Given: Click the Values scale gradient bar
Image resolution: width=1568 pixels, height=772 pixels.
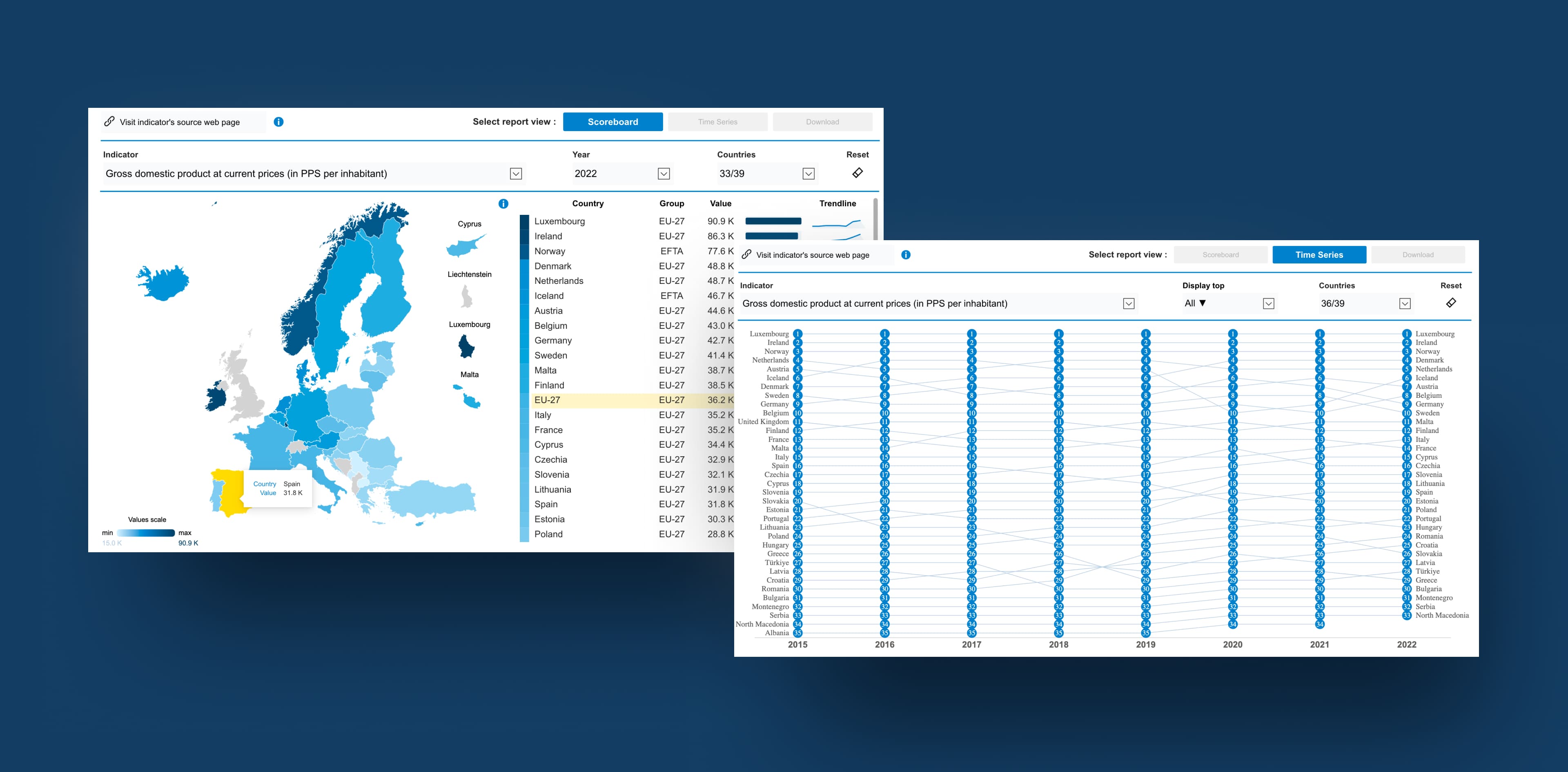Looking at the screenshot, I should point(146,533).
